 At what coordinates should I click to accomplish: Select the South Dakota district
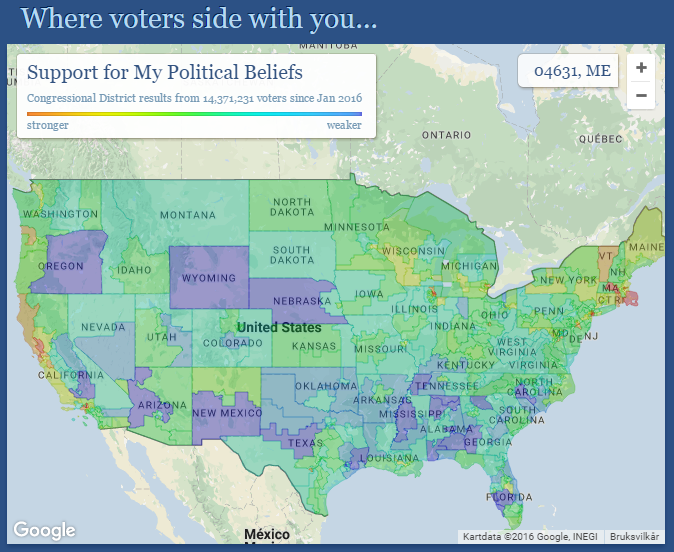tap(292, 255)
